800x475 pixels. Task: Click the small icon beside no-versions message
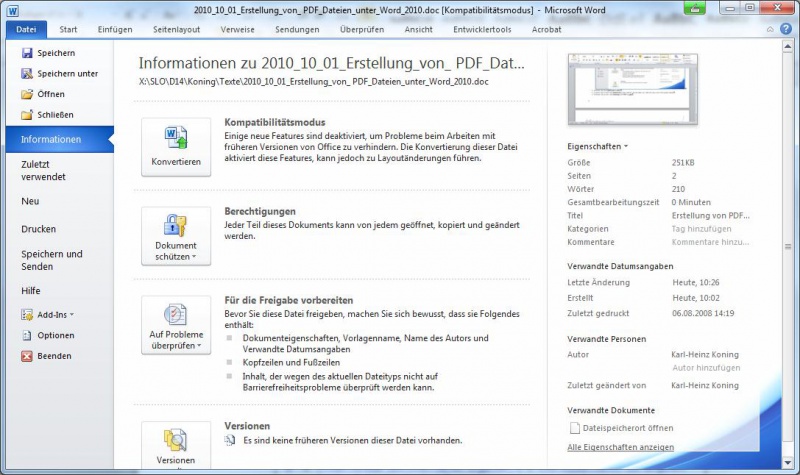pyautogui.click(x=231, y=440)
